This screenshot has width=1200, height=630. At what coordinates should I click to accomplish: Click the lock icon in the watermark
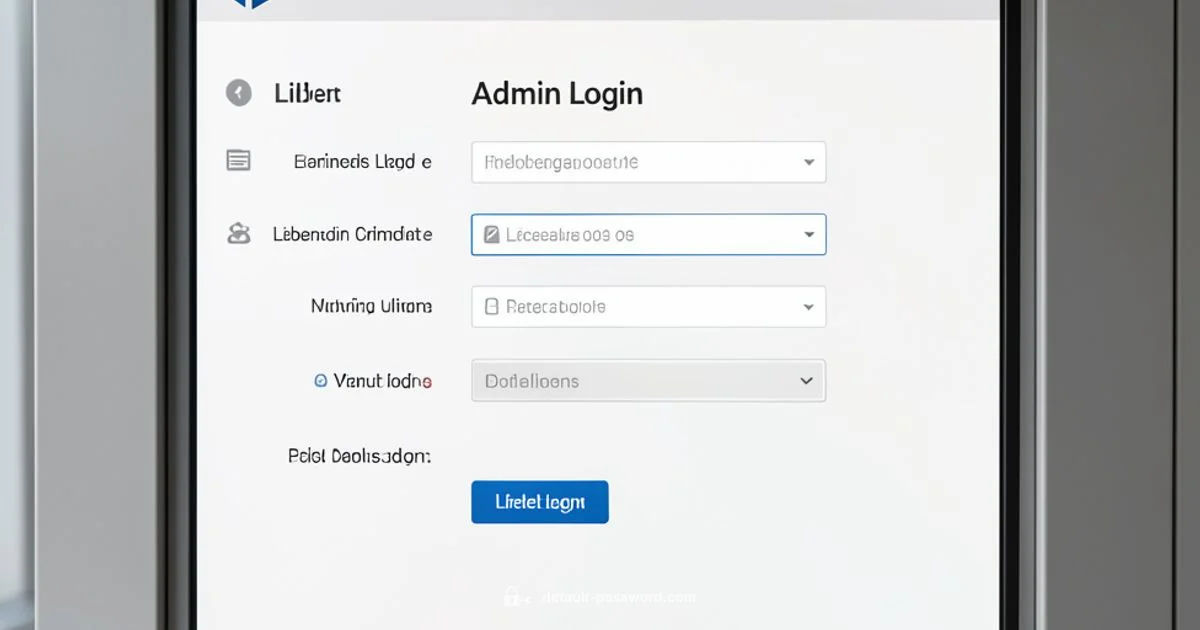512,596
